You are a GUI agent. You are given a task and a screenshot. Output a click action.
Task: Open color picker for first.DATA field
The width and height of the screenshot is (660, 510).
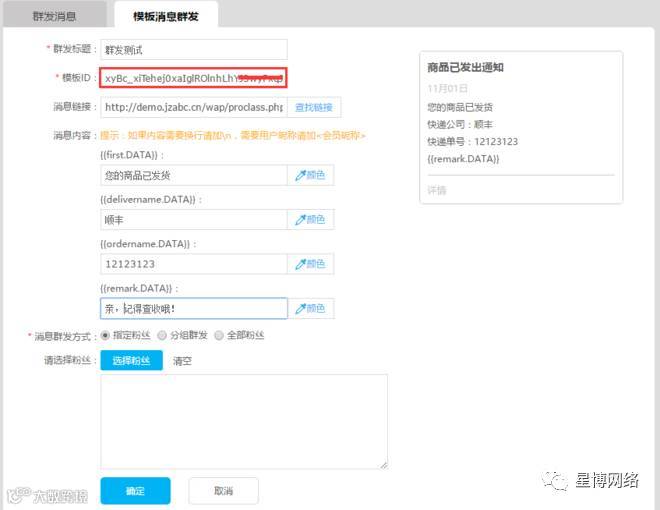311,175
